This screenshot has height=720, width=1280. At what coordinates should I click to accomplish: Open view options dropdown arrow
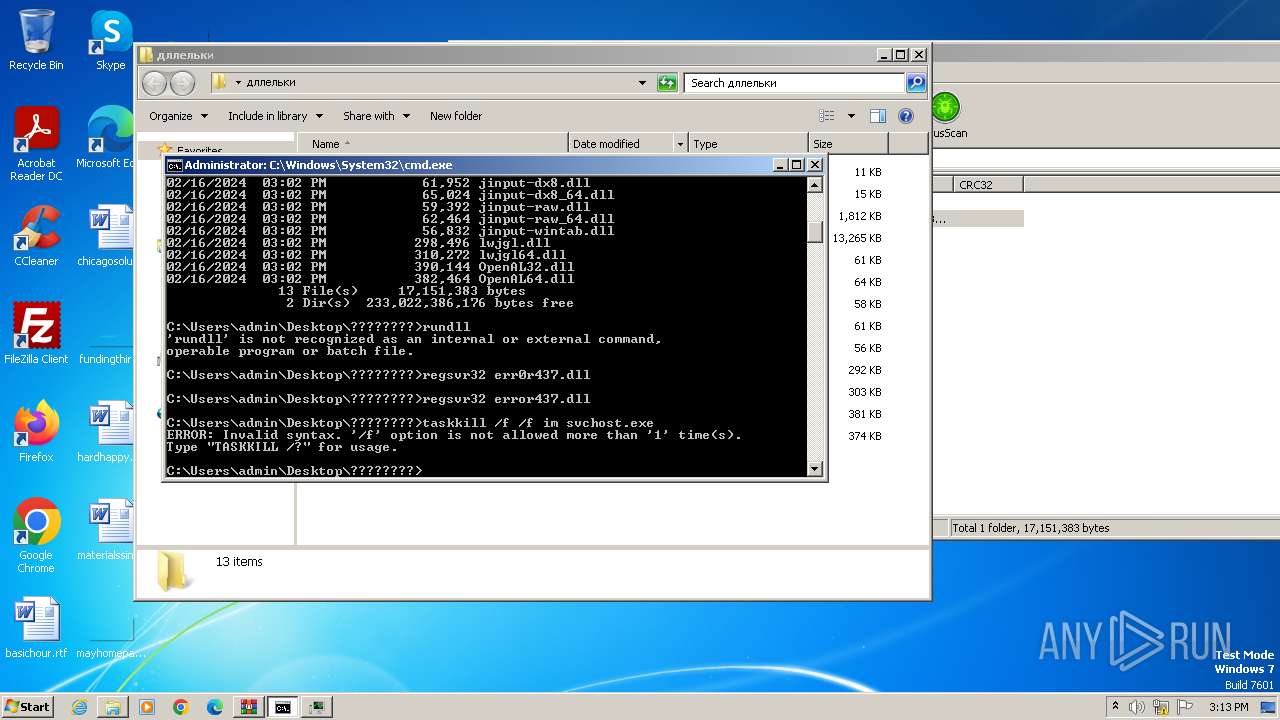pos(851,116)
